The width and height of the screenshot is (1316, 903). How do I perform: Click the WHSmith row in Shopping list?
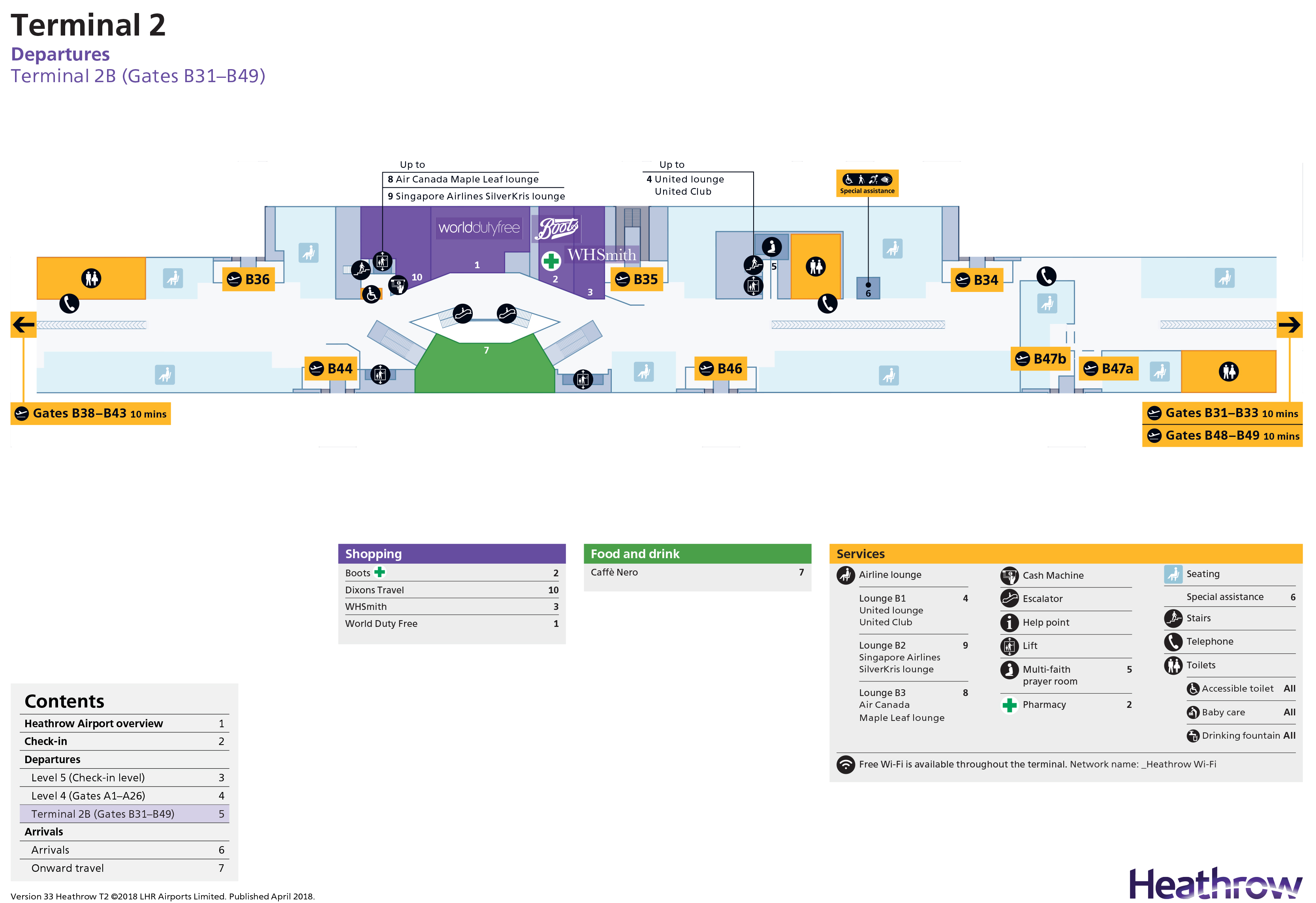coord(452,607)
